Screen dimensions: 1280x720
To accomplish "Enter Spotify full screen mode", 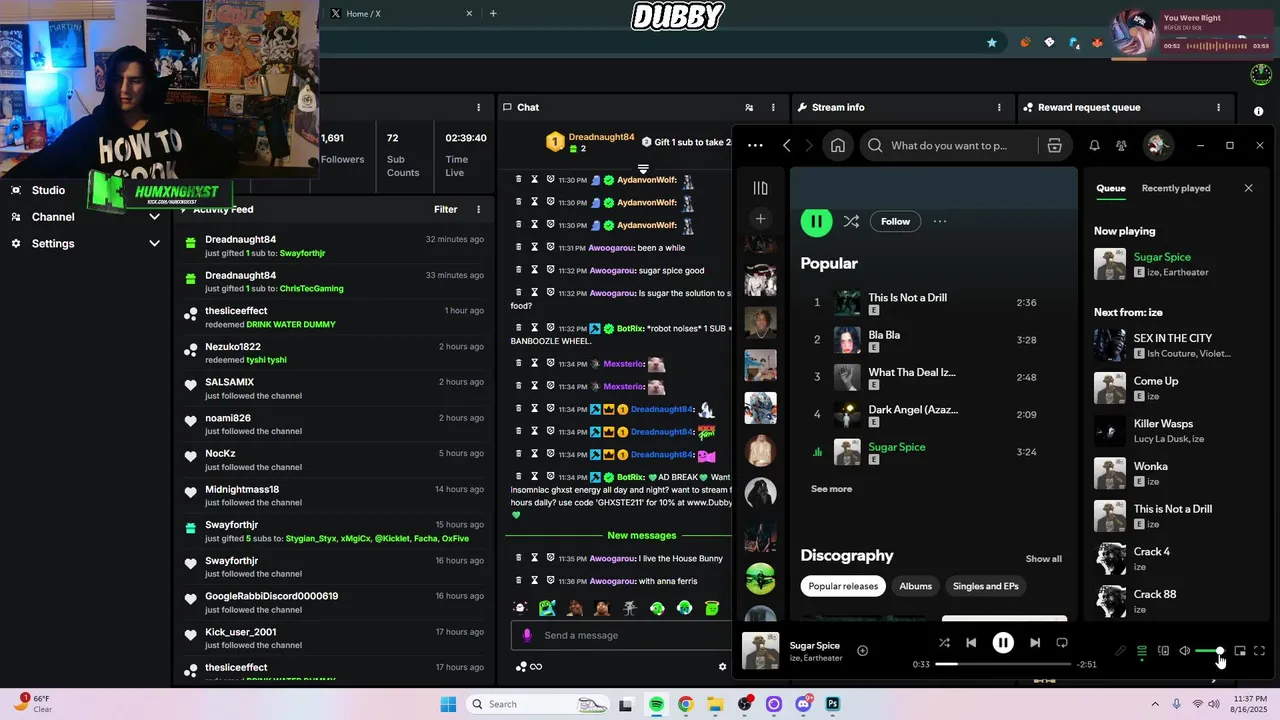I will [1260, 651].
